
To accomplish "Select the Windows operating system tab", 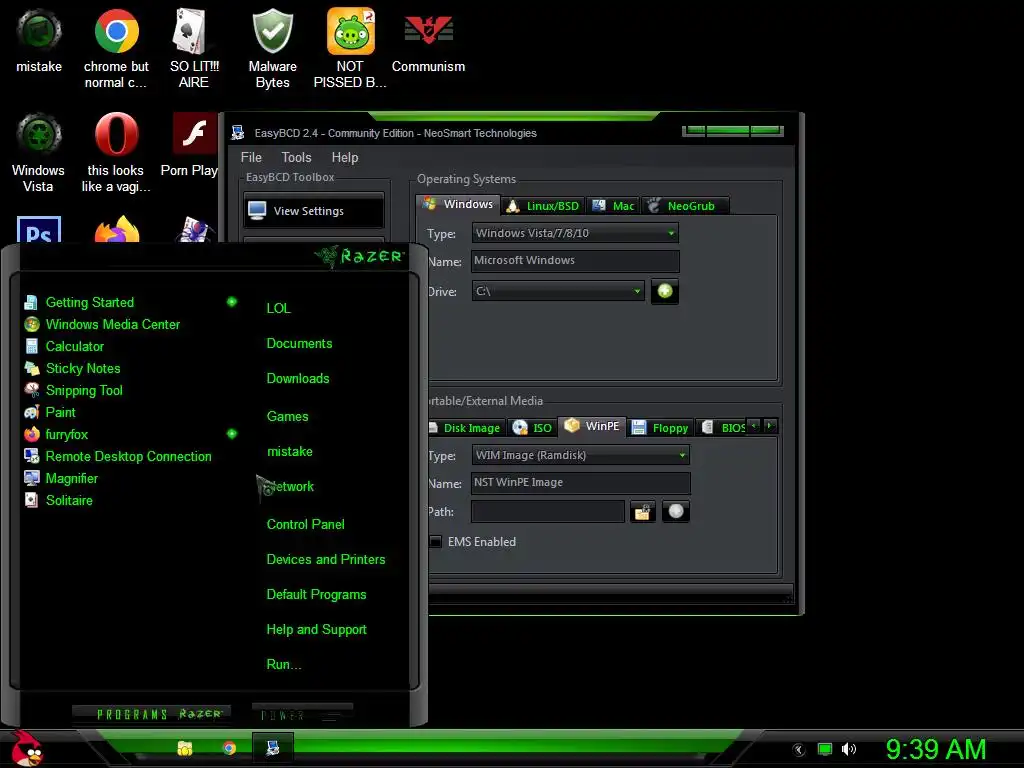I will pyautogui.click(x=458, y=204).
